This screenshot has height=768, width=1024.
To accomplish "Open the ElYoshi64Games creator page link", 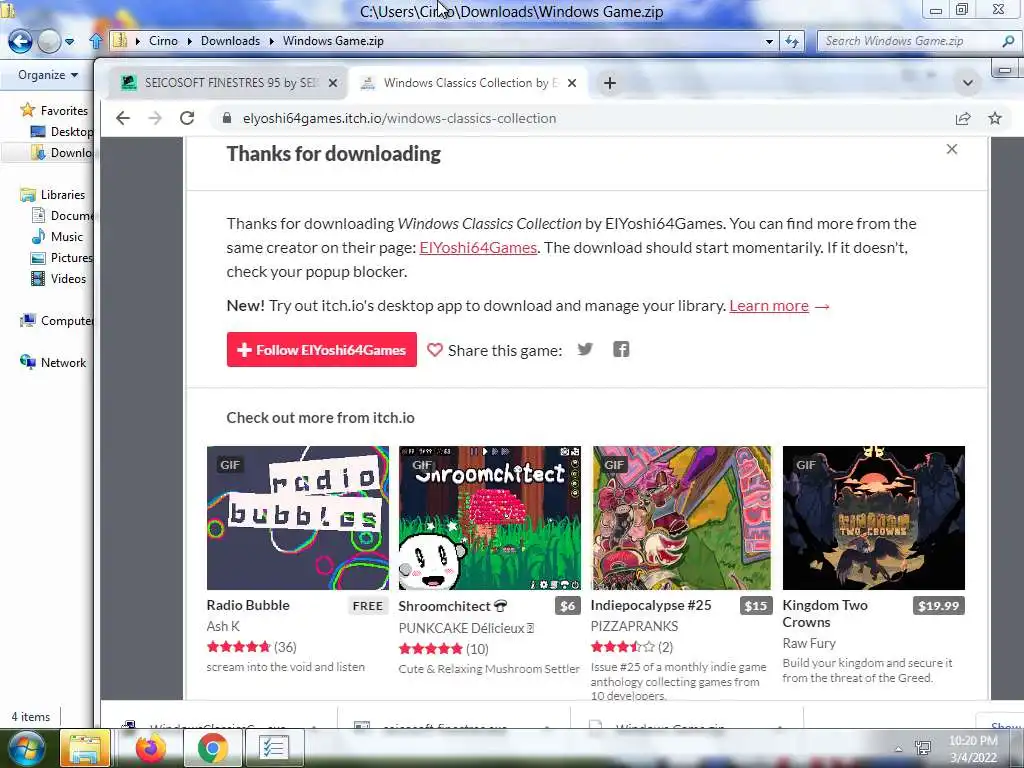I will (478, 248).
